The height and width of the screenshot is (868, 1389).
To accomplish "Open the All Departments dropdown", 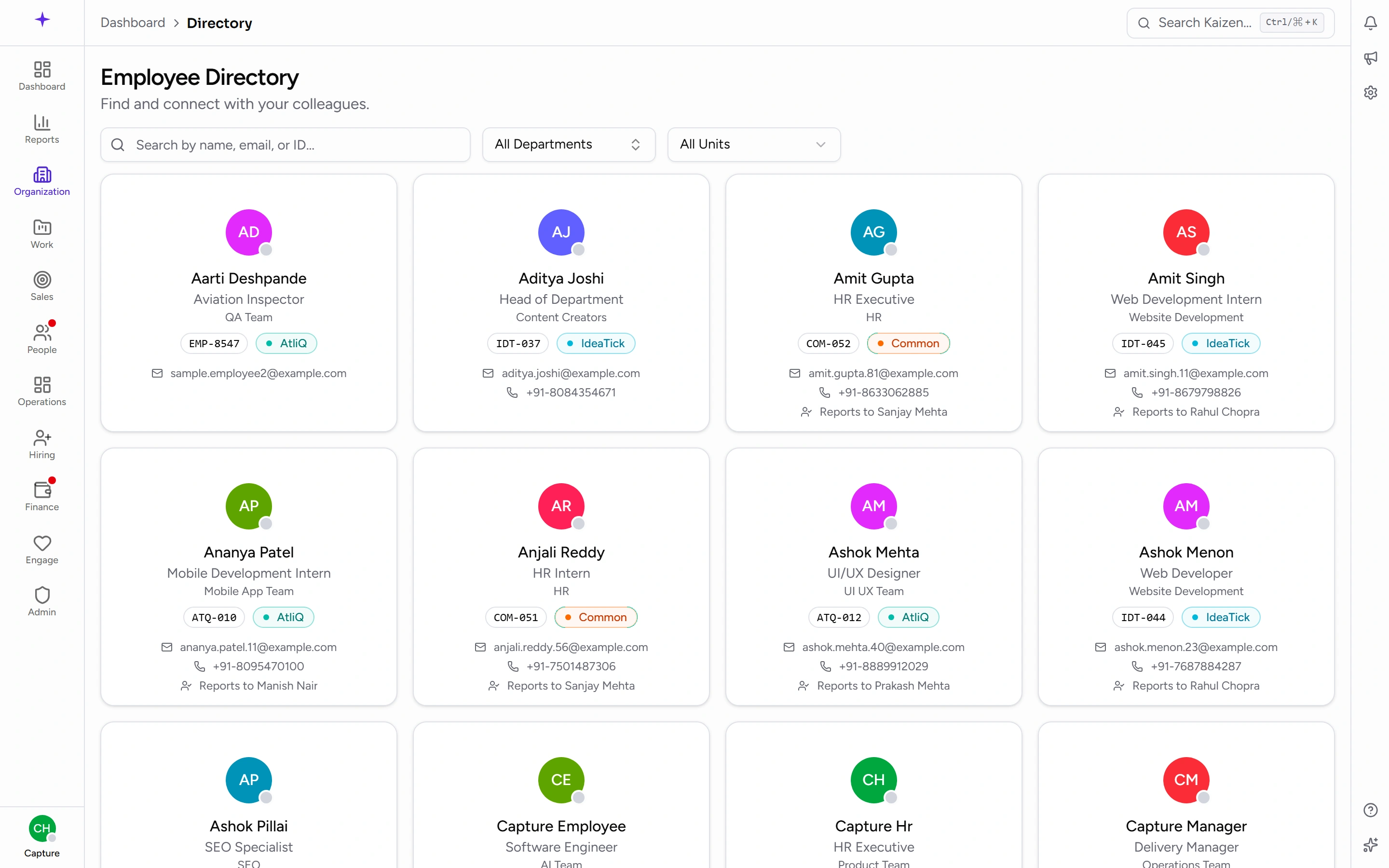I will pyautogui.click(x=568, y=145).
